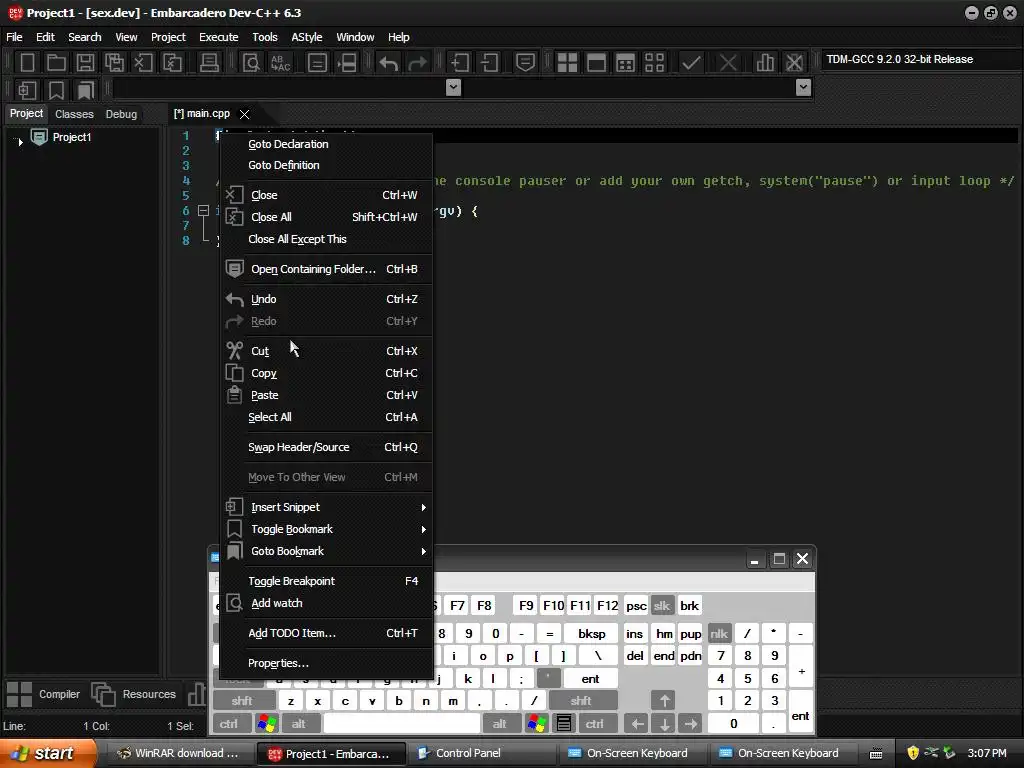Choose Select All in context menu
Viewport: 1024px width, 768px height.
pyautogui.click(x=327, y=417)
